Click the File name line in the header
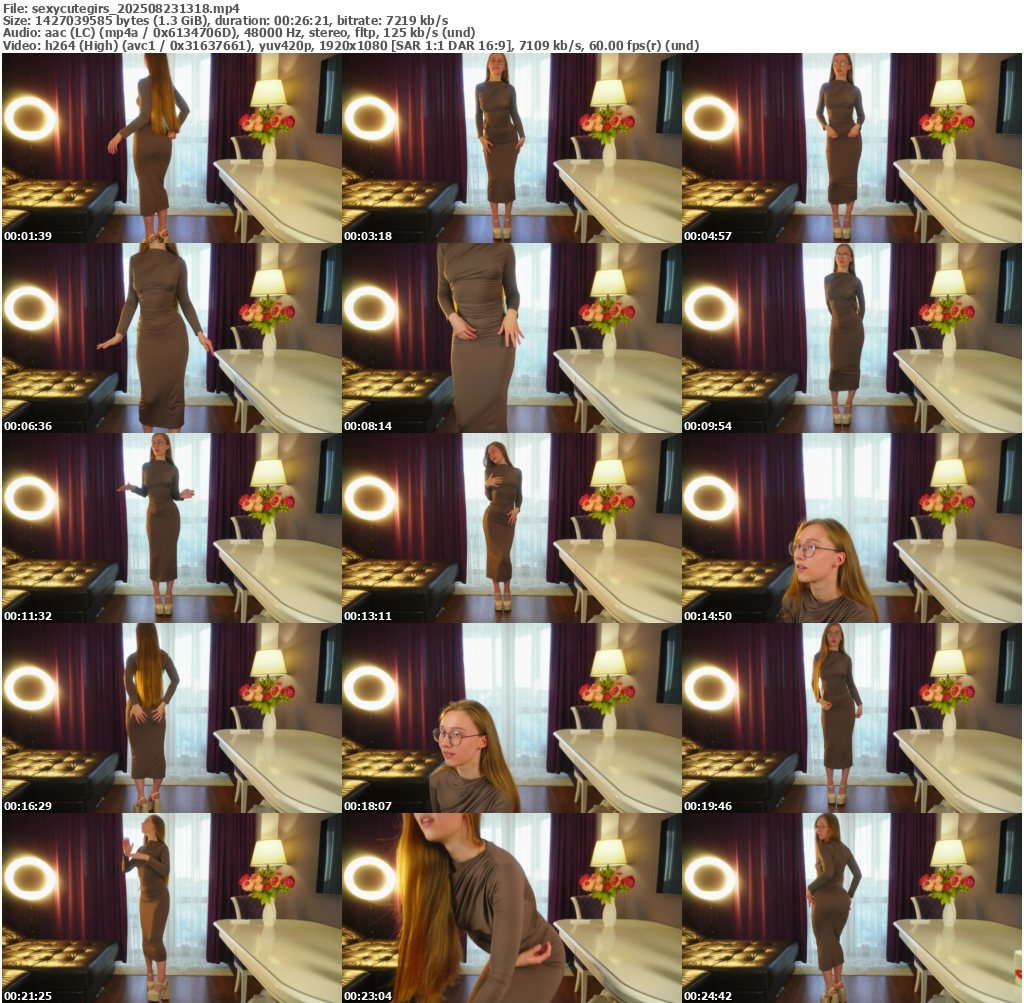Viewport: 1024px width, 1003px height. click(121, 8)
